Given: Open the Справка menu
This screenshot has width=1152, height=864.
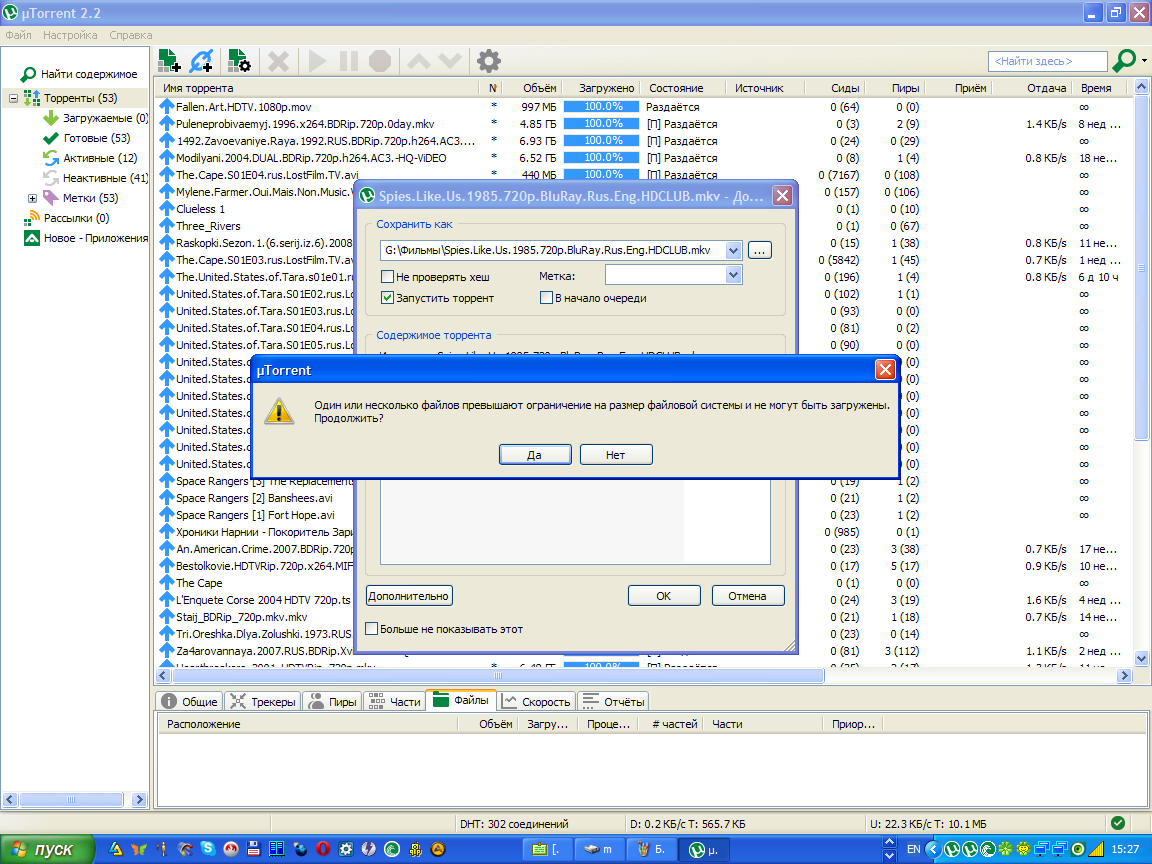Looking at the screenshot, I should pos(131,35).
